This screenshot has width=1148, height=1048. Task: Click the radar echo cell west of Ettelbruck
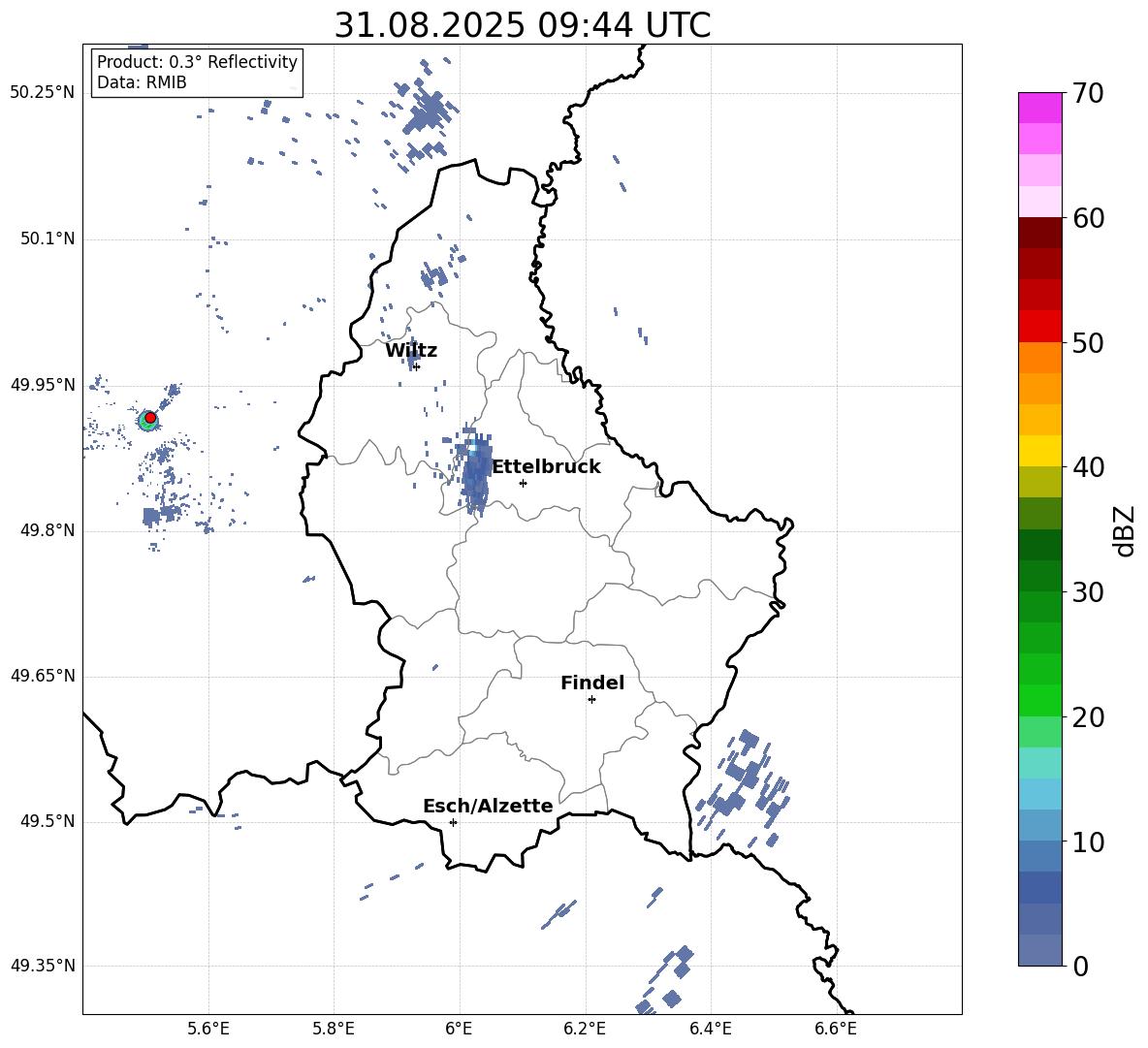tap(474, 470)
